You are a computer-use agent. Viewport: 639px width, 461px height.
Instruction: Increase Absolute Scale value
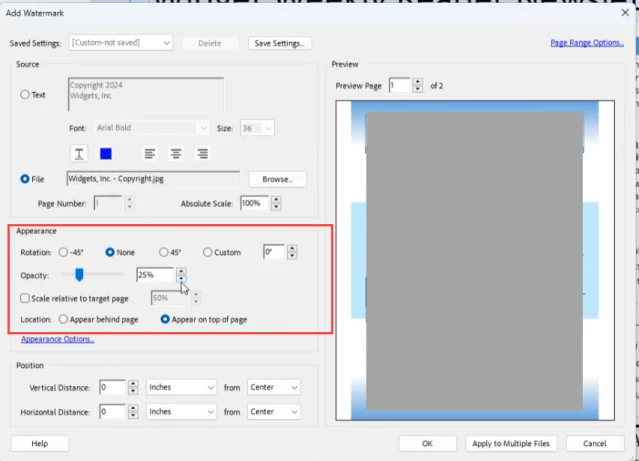click(x=276, y=200)
